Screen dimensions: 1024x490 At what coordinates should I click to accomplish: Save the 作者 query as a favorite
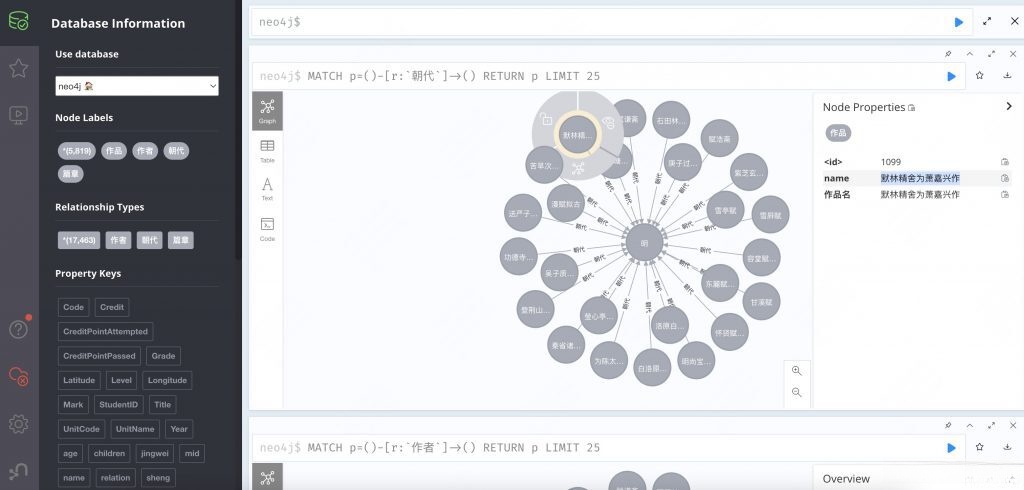(x=980, y=447)
